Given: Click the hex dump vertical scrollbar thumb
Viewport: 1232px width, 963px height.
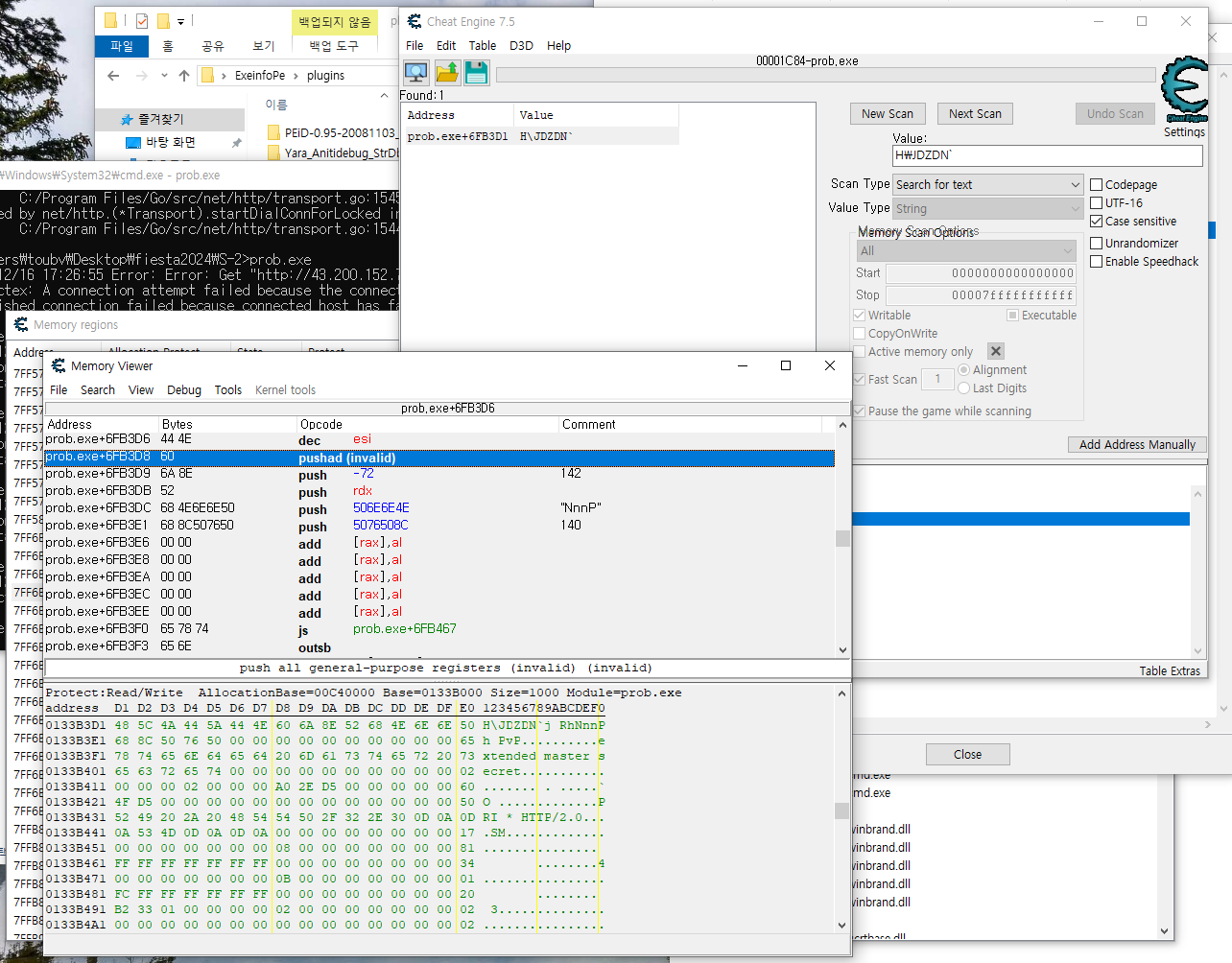Looking at the screenshot, I should coord(842,810).
